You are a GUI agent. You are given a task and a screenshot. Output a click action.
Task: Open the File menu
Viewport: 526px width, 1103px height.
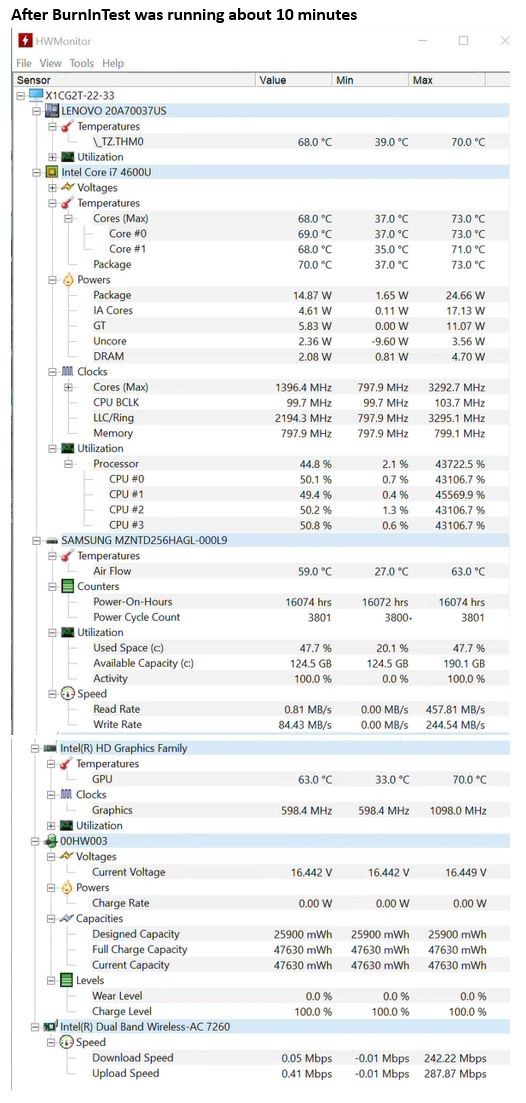point(23,63)
